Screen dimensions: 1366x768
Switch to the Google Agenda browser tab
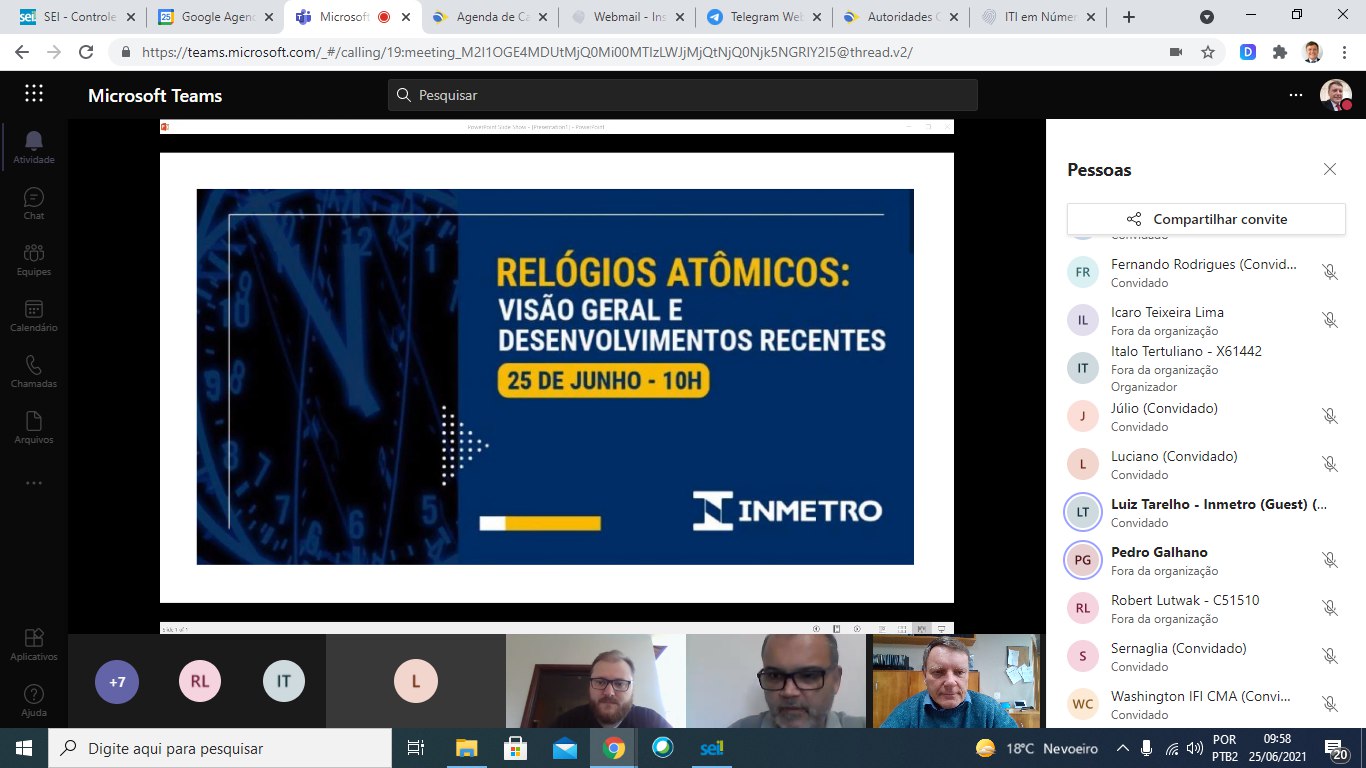pos(215,16)
